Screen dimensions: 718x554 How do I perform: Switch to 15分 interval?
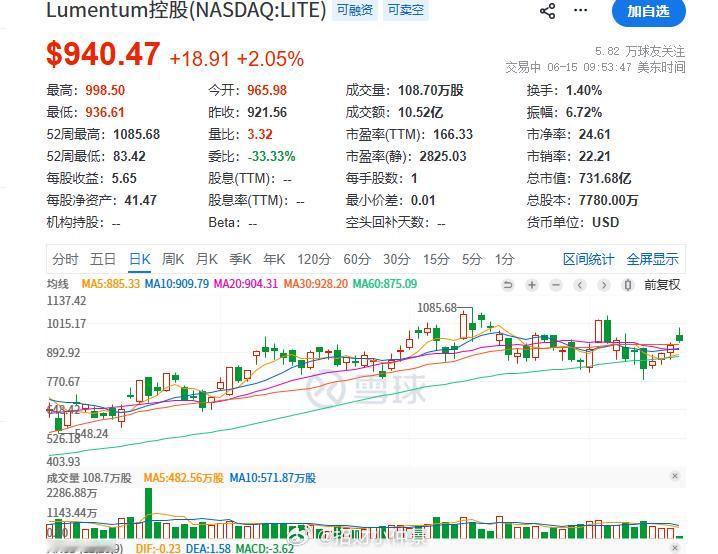(436, 260)
